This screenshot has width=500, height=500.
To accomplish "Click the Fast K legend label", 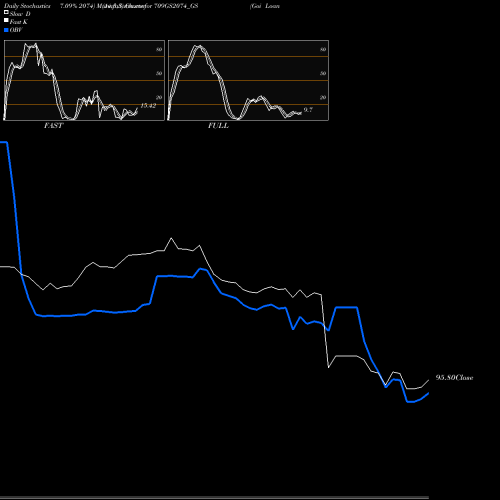I will (x=19, y=22).
